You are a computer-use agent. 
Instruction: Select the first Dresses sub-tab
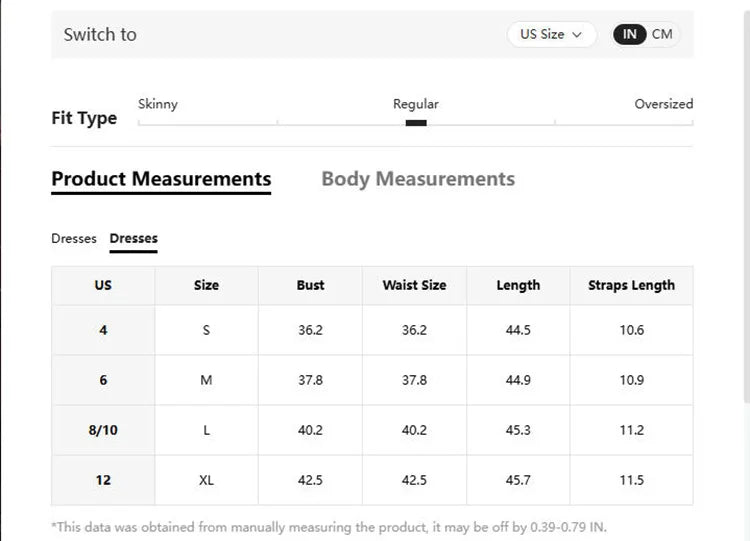[74, 238]
